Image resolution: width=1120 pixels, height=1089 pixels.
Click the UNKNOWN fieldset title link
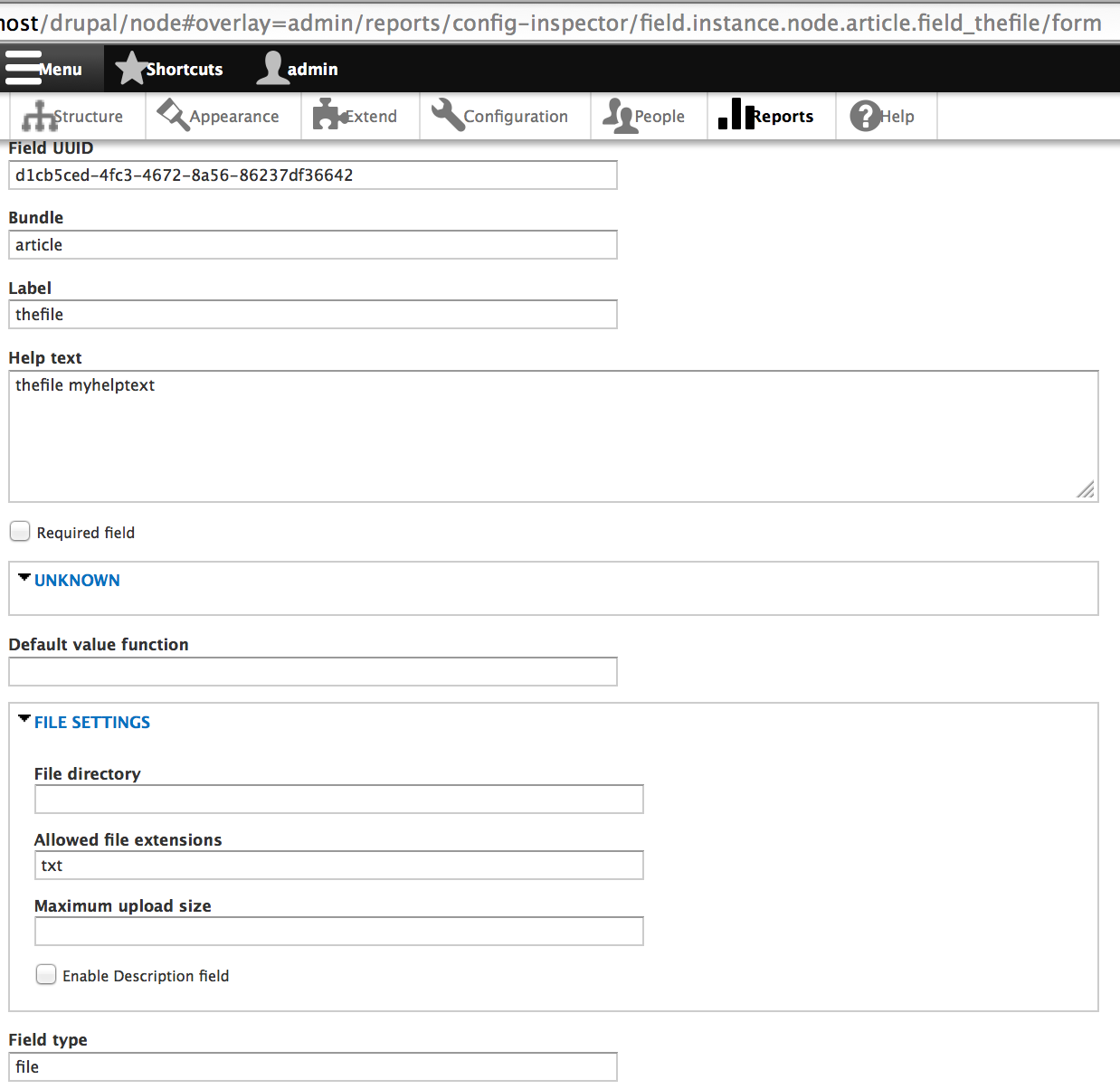[77, 581]
